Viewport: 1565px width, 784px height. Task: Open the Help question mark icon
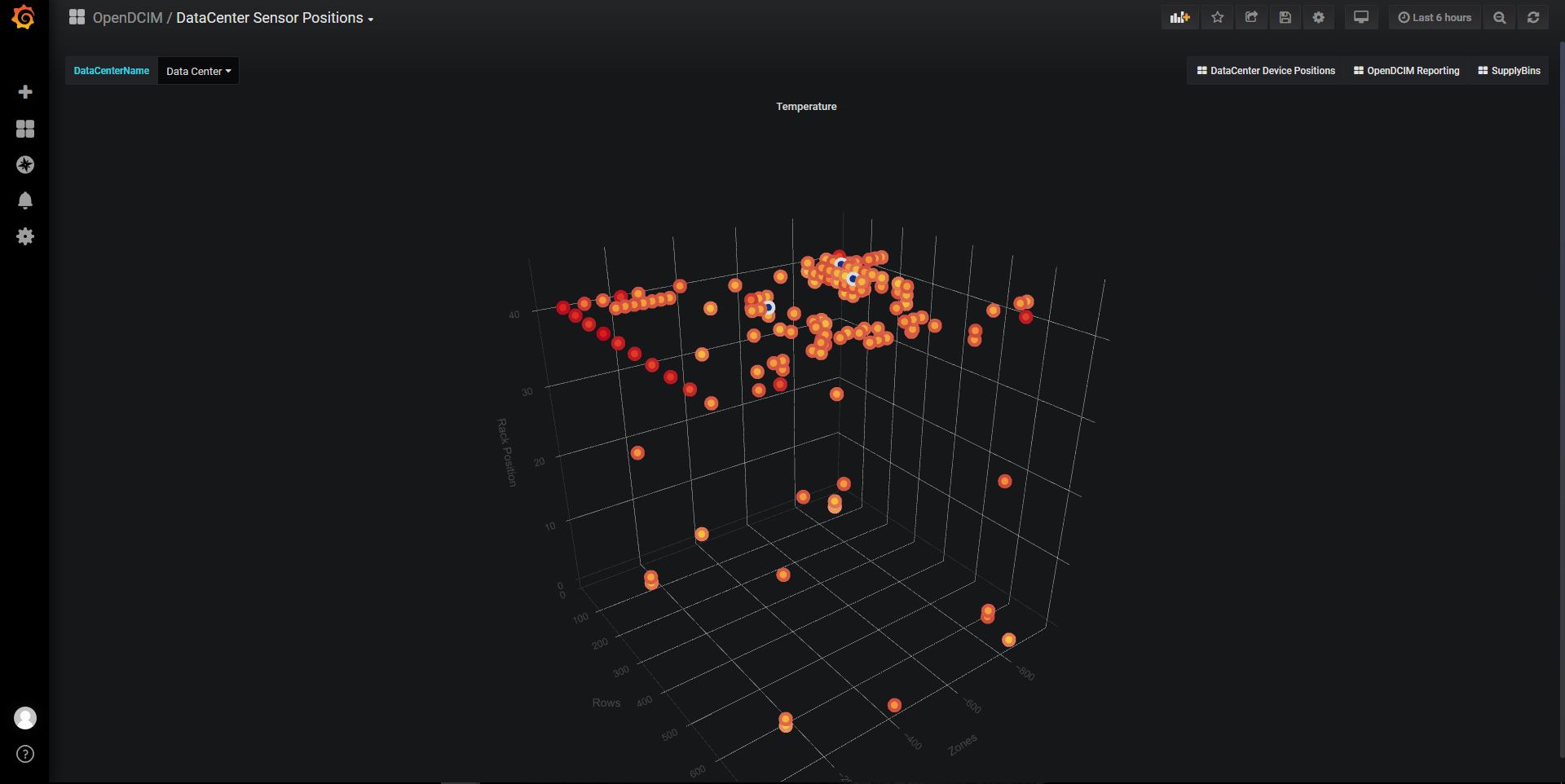click(x=25, y=754)
